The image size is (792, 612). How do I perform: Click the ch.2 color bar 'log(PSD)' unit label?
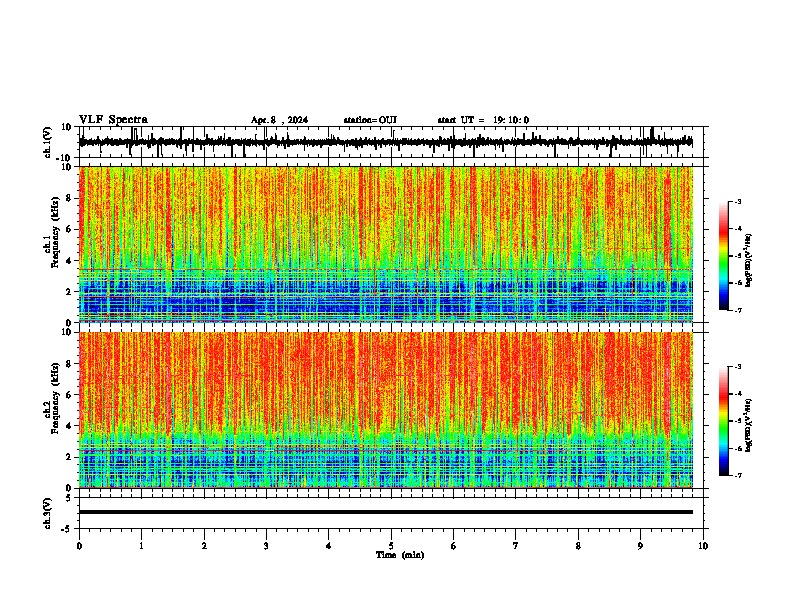pos(749,425)
